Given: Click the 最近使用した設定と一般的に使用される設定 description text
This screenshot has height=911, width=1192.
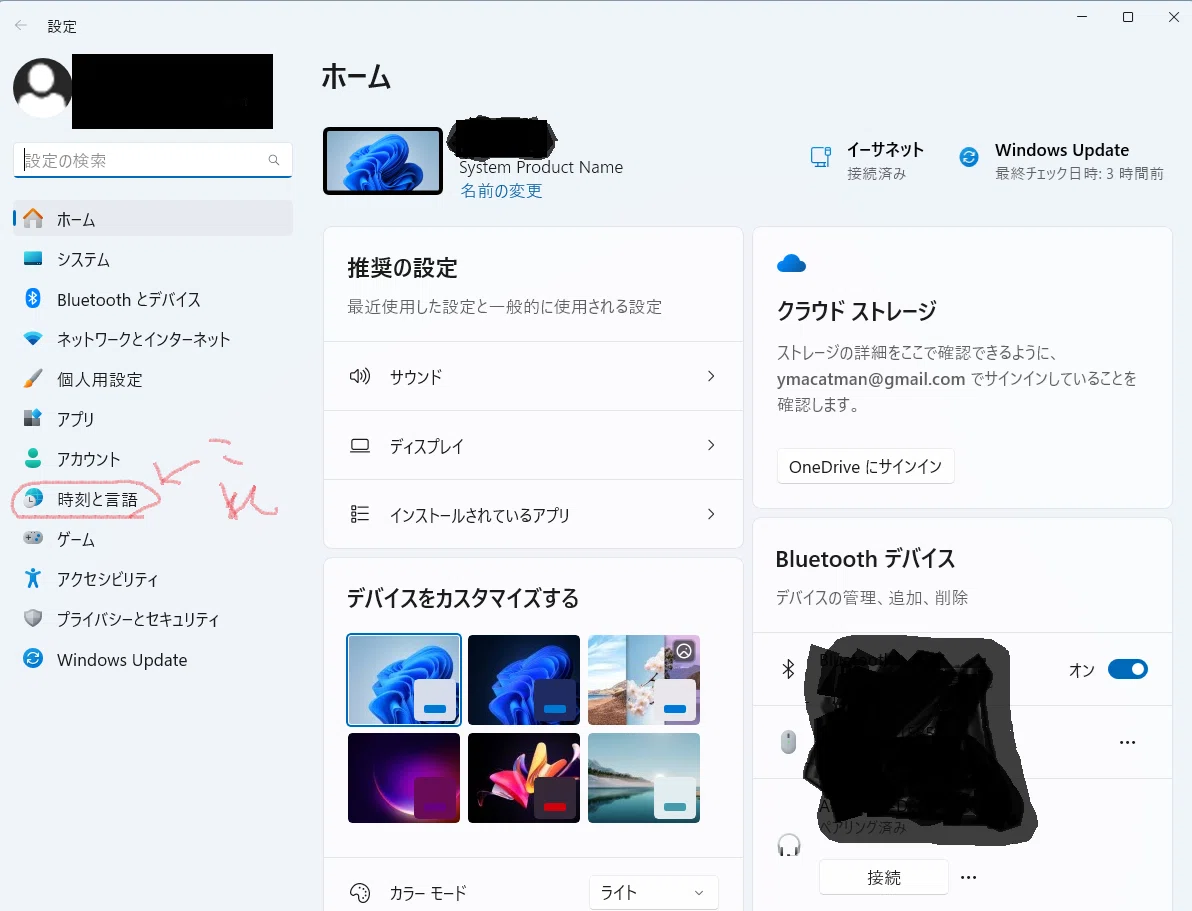Looking at the screenshot, I should click(504, 306).
